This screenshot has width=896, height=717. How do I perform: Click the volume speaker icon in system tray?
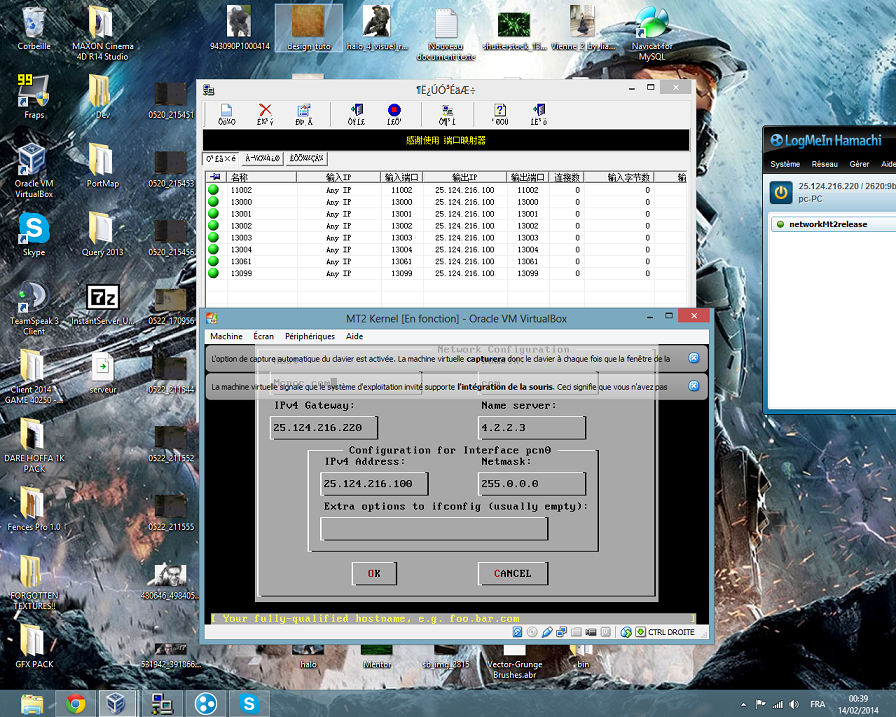pyautogui.click(x=794, y=704)
